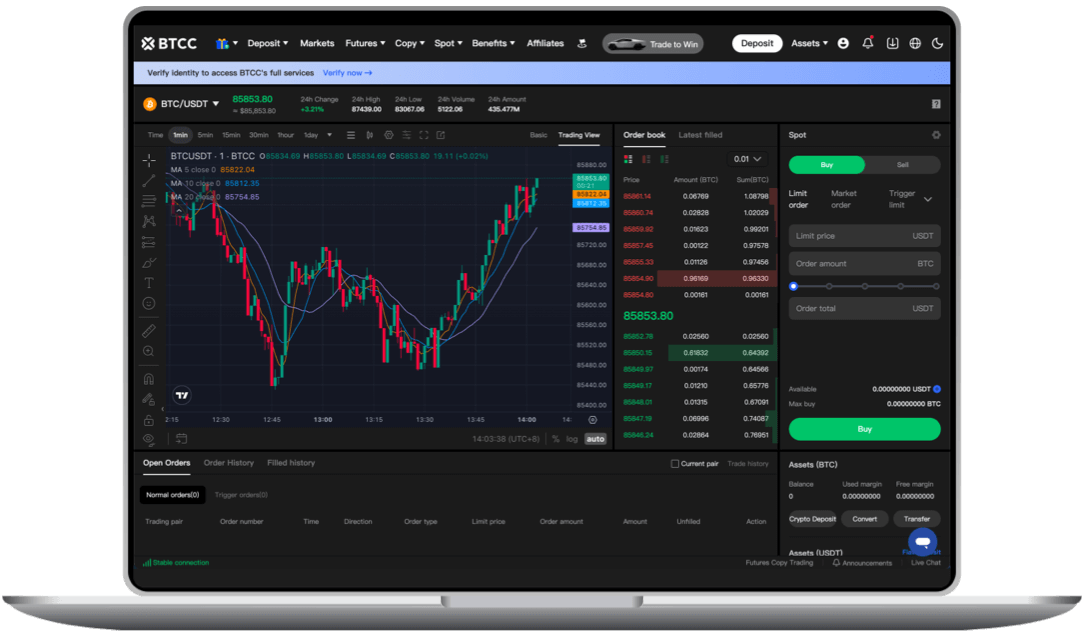Toggle log scale on chart
1084x640 pixels.
pos(572,439)
